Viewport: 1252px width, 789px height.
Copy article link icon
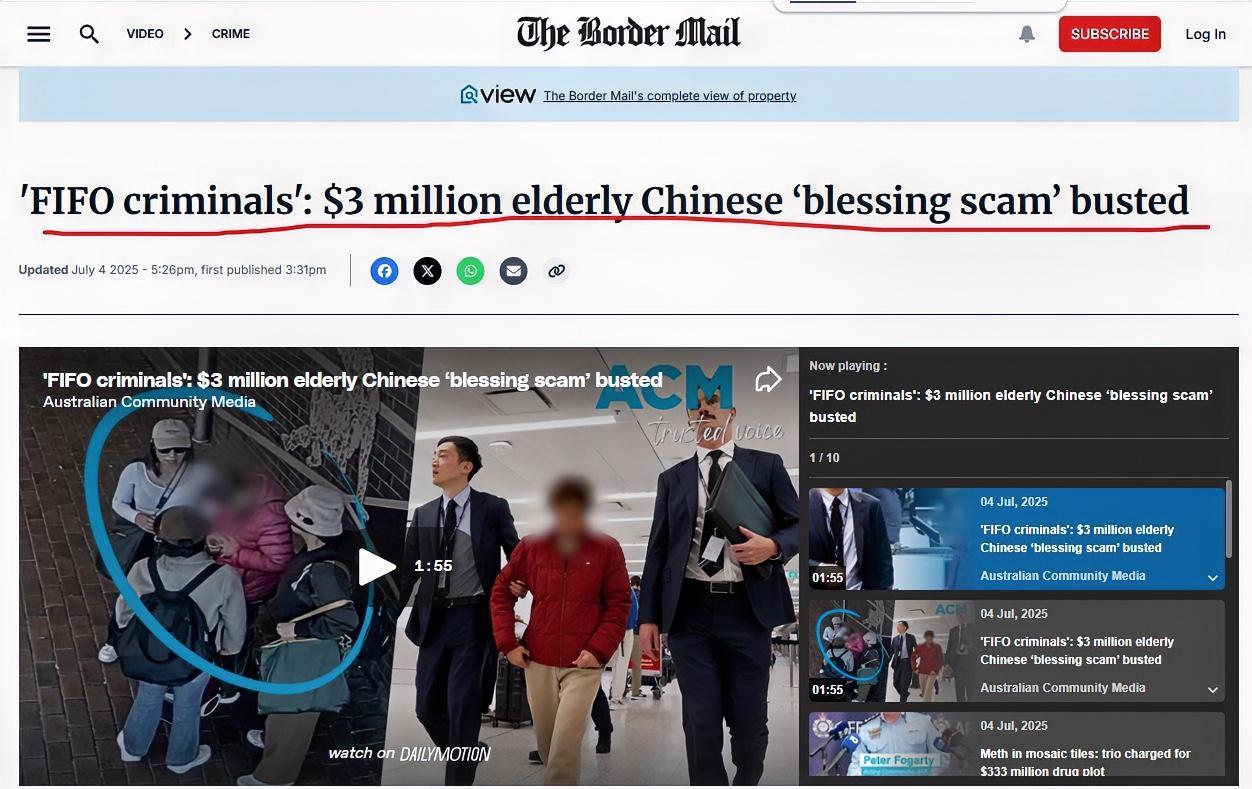tap(556, 271)
